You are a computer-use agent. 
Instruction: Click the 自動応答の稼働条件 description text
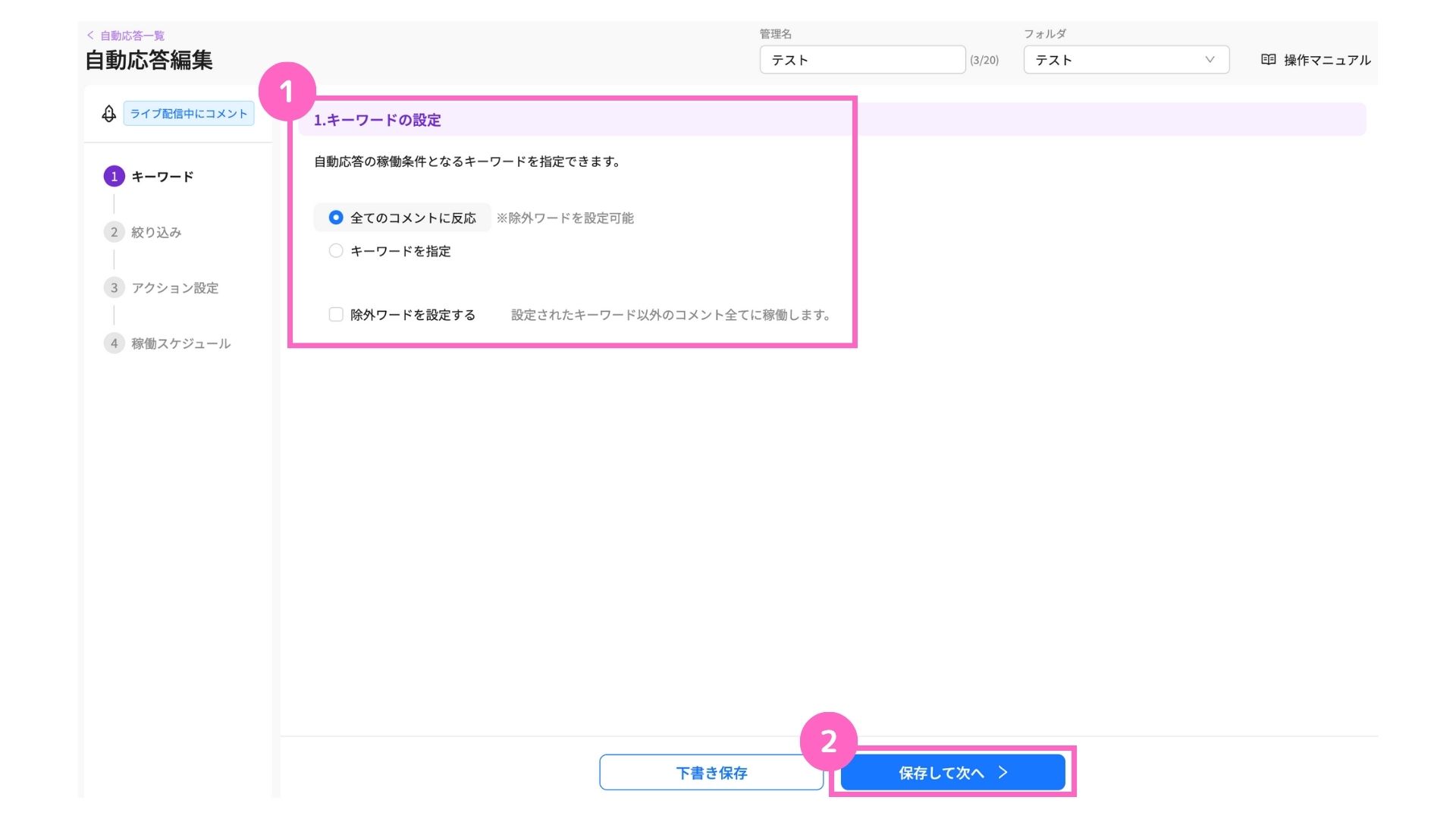467,162
